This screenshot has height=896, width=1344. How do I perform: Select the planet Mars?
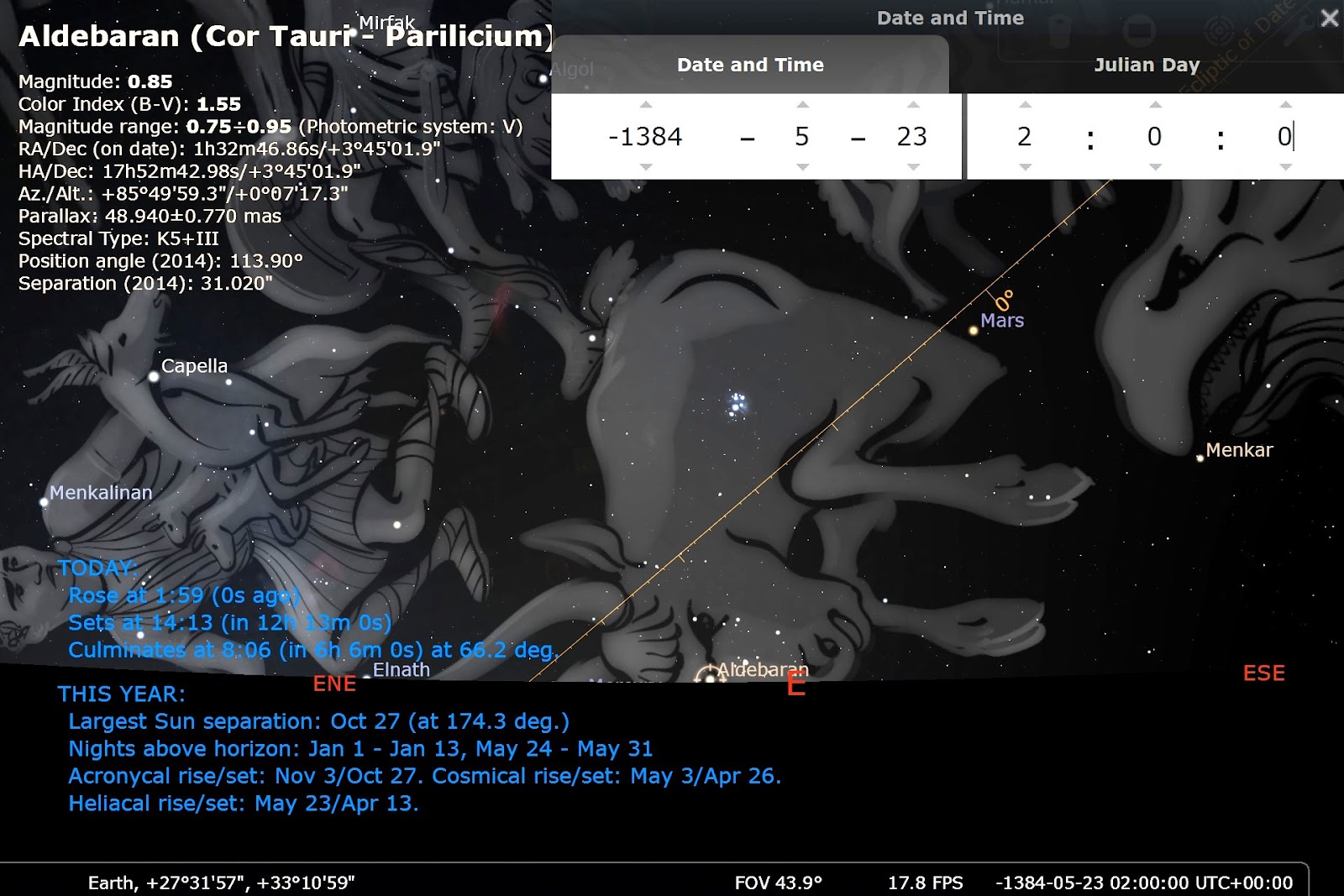(974, 331)
